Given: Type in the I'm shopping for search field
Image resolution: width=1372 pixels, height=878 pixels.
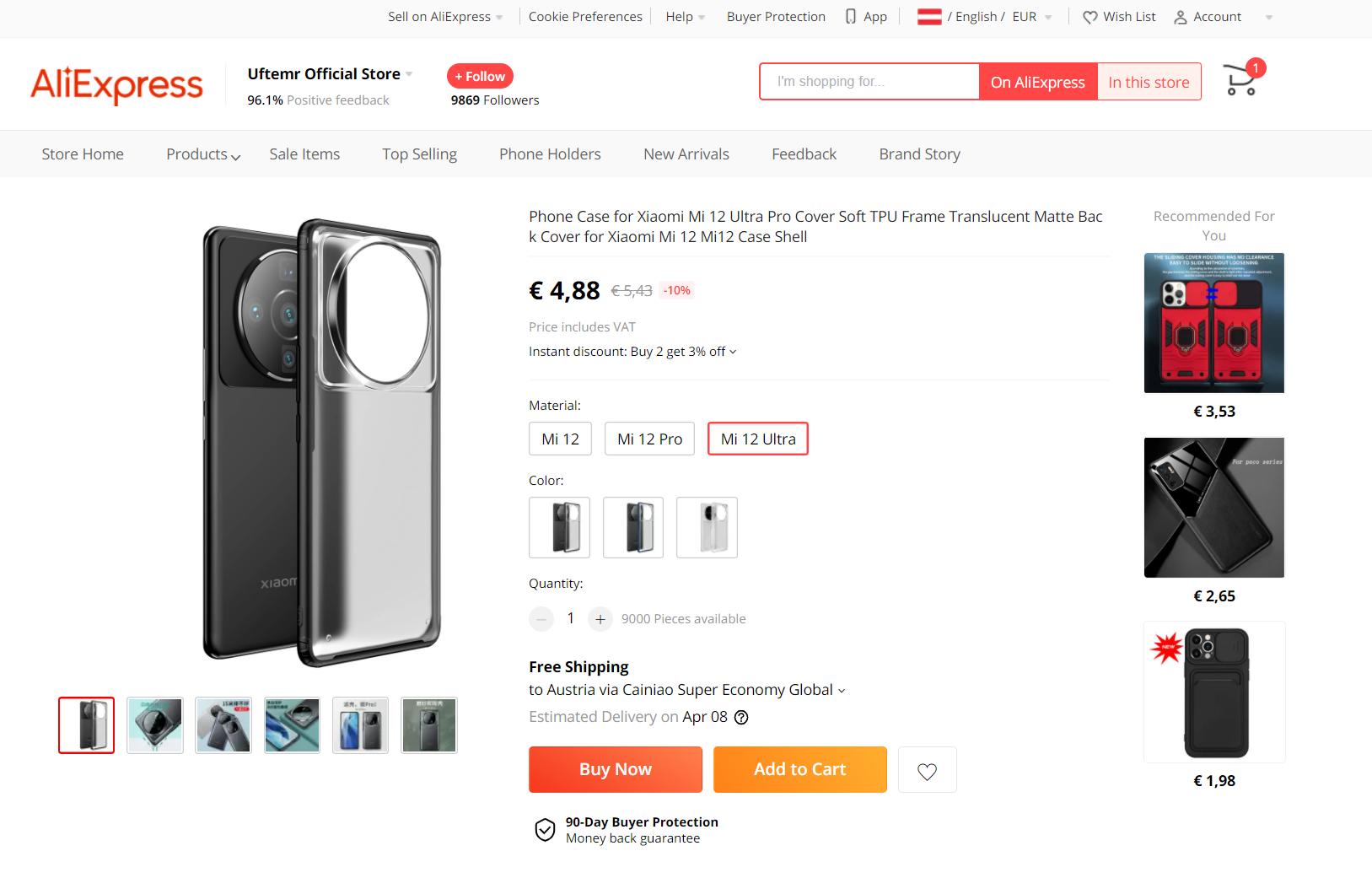Looking at the screenshot, I should pyautogui.click(x=869, y=82).
